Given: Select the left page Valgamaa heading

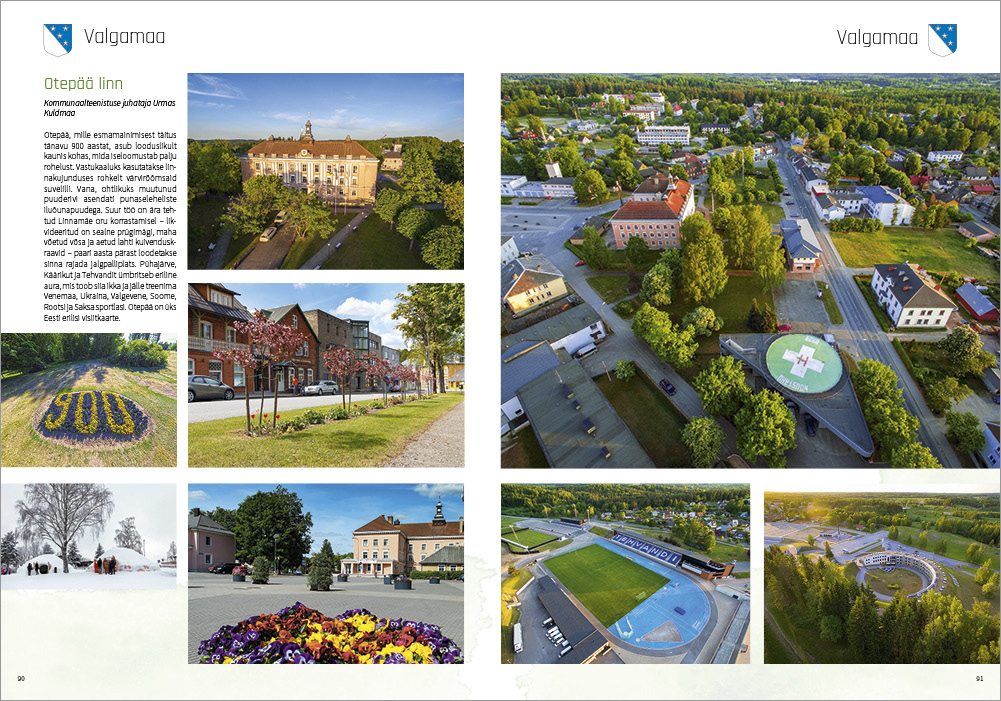Looking at the screenshot, I should click(x=124, y=37).
